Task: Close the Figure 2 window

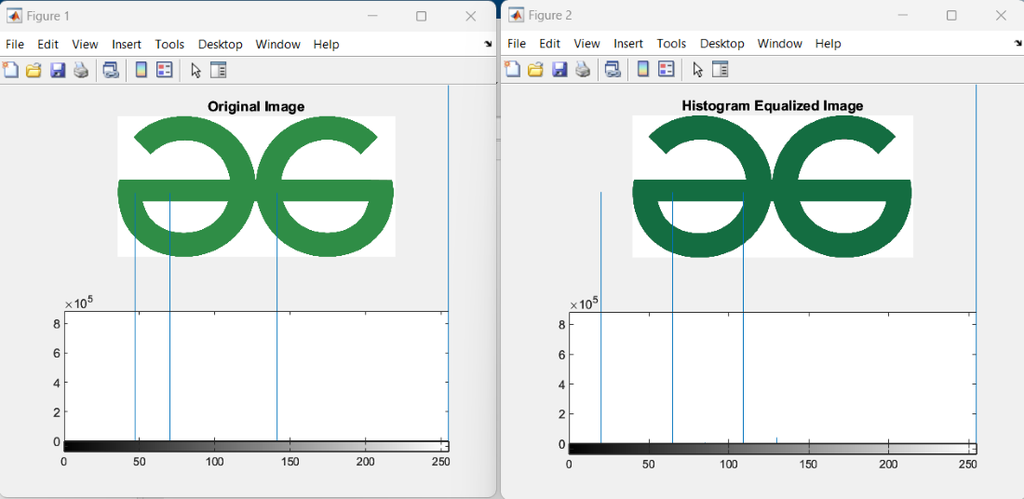Action: pos(1000,16)
